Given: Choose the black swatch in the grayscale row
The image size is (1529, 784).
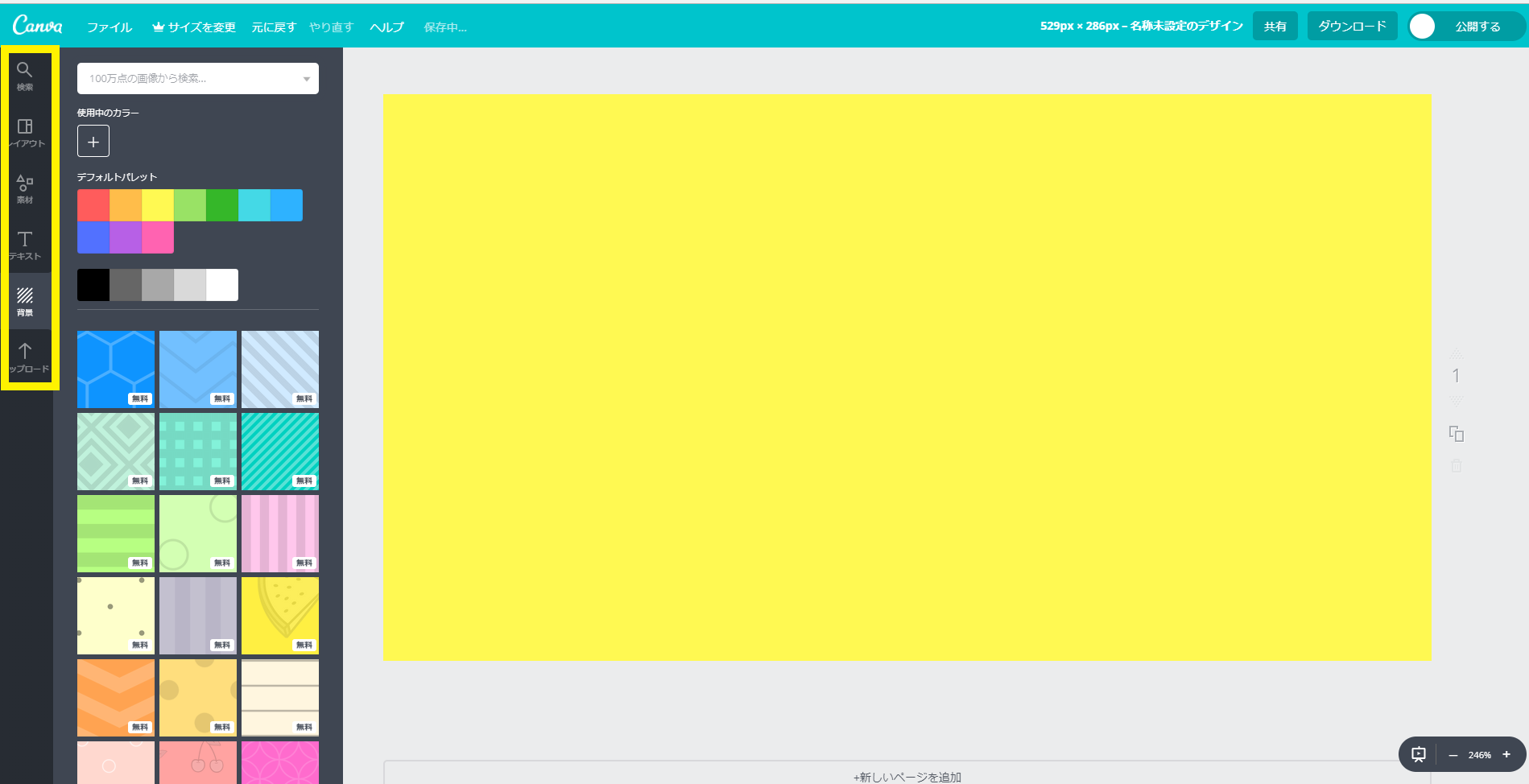Looking at the screenshot, I should pyautogui.click(x=93, y=285).
